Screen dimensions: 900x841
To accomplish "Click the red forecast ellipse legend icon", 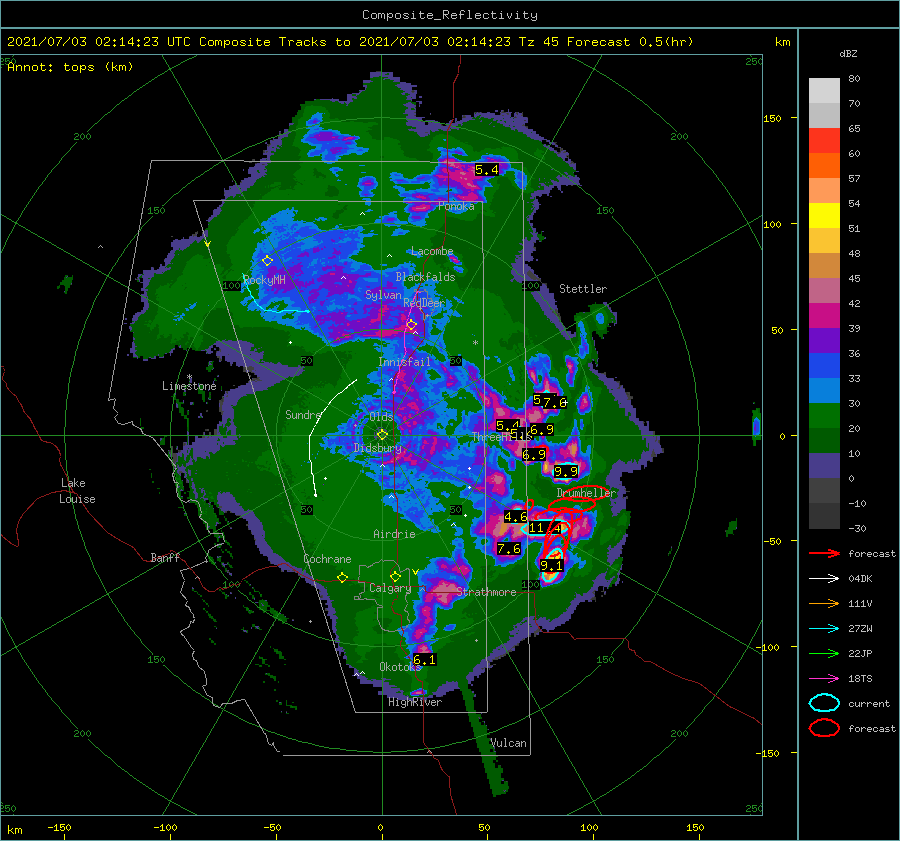I will [824, 728].
